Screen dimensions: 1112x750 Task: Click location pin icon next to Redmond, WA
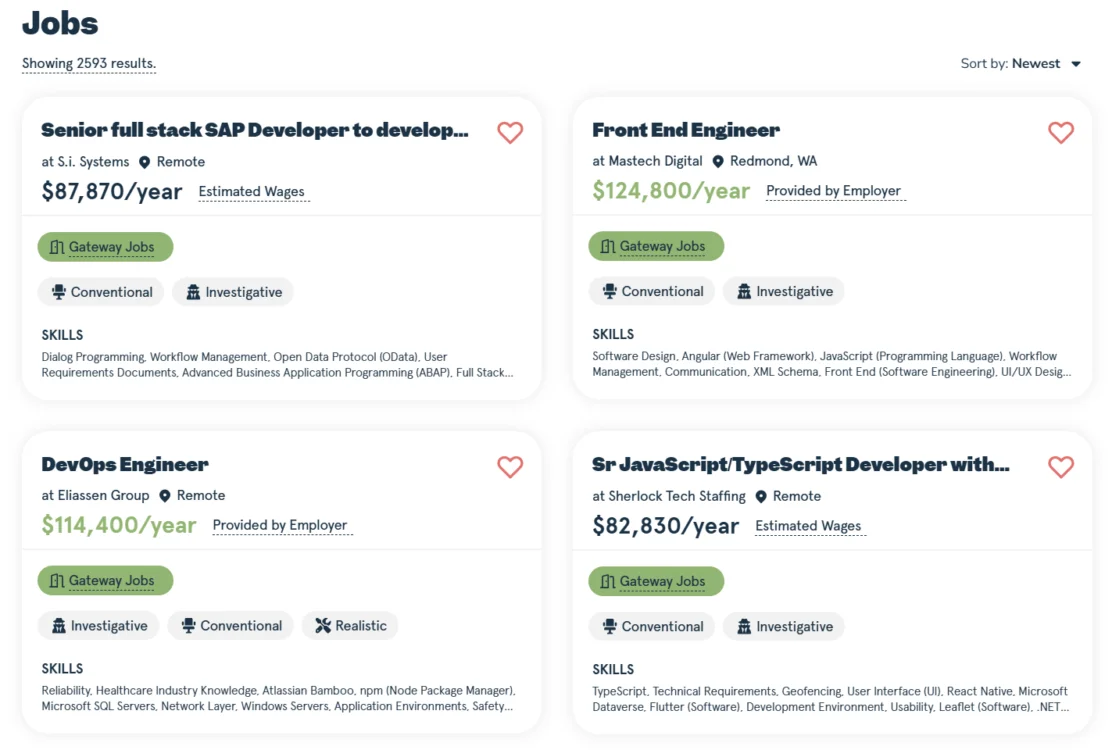tap(718, 162)
